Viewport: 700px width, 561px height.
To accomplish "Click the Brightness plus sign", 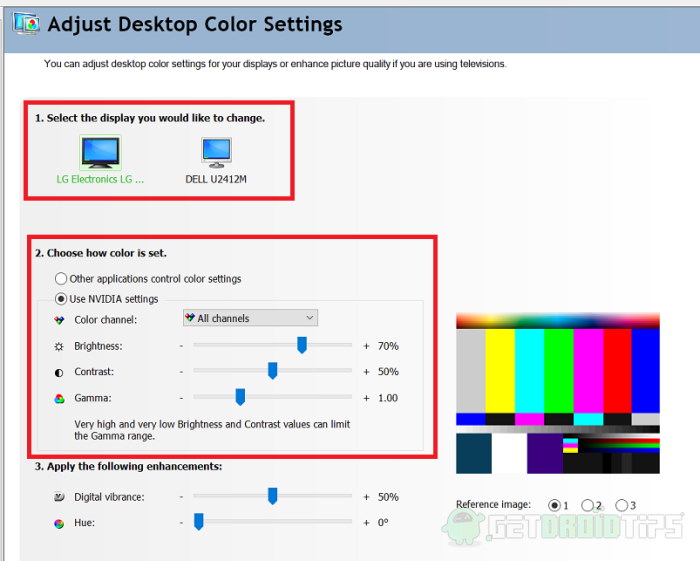I will click(x=367, y=346).
